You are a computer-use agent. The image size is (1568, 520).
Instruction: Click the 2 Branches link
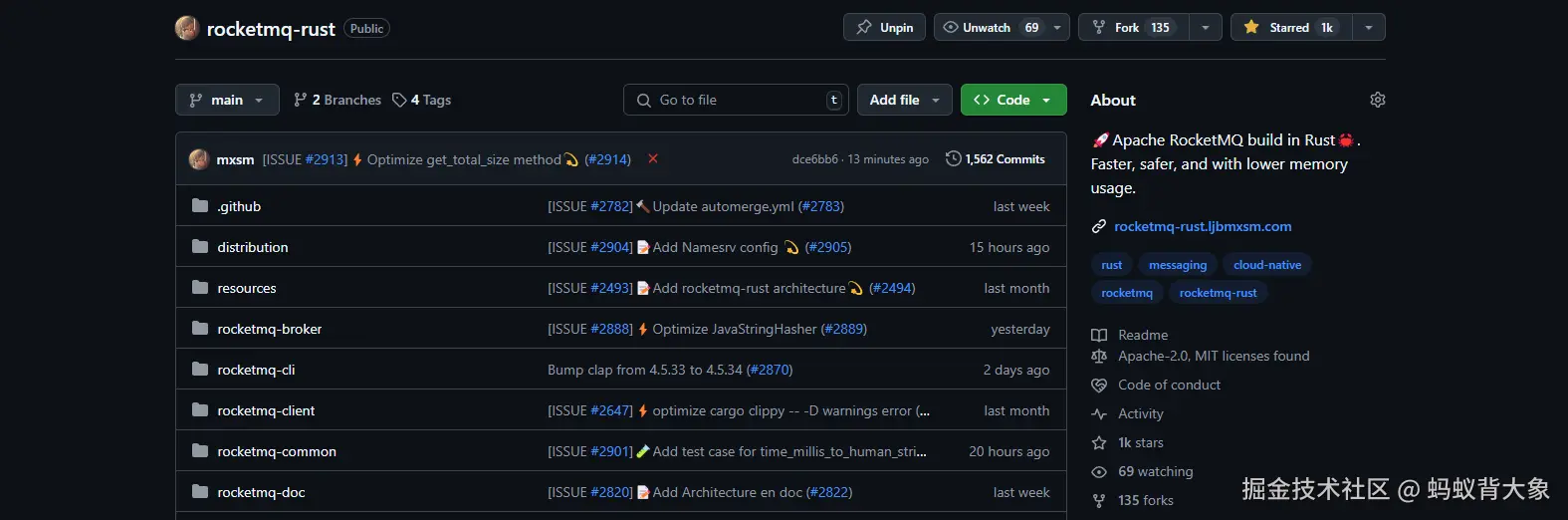point(337,100)
